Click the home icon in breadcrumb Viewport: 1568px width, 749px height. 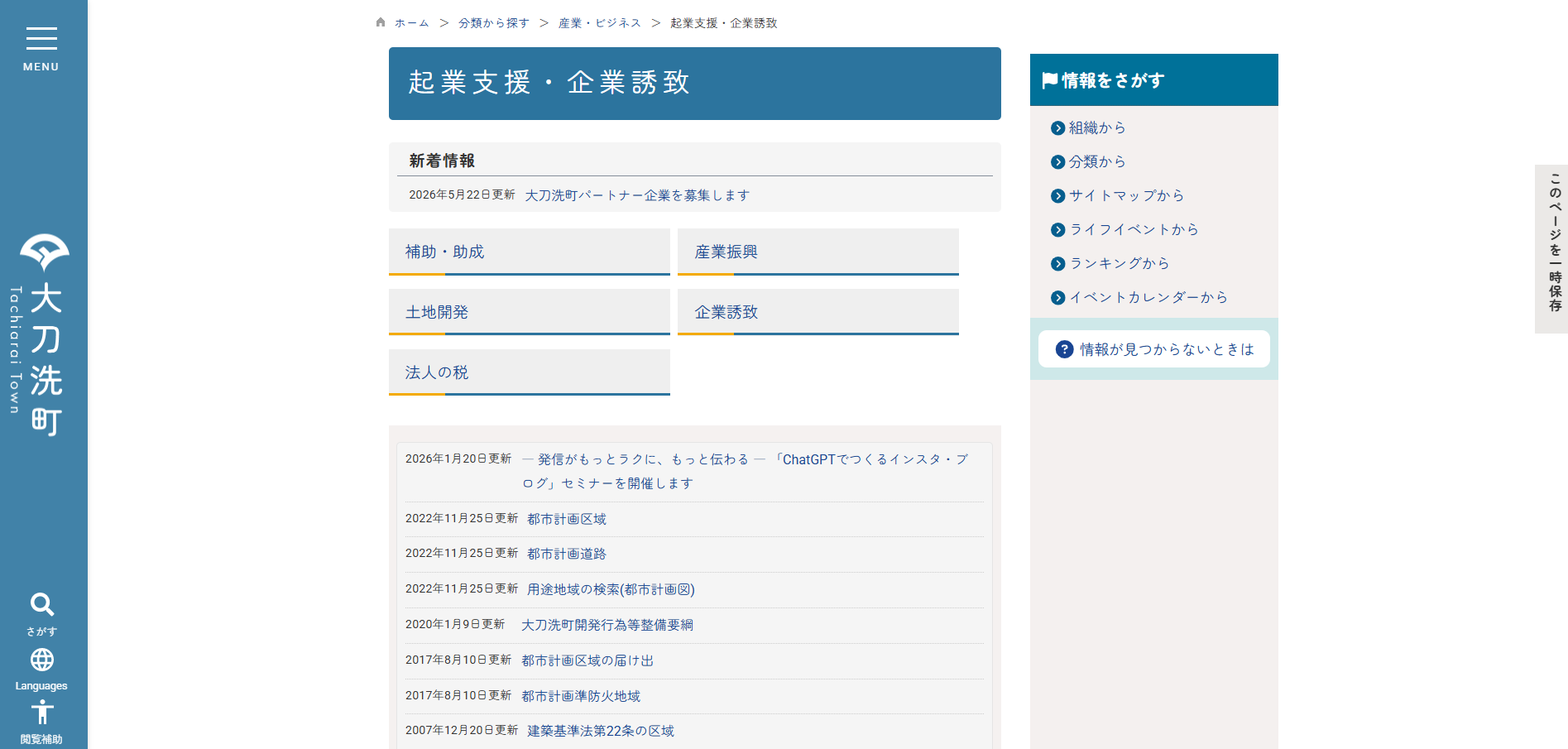381,22
